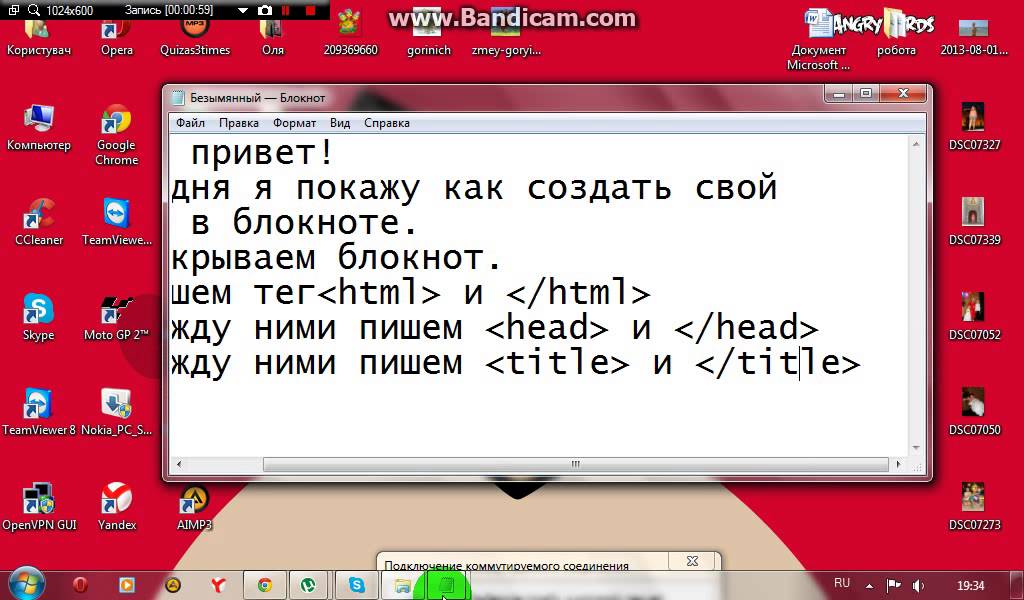Click the Opera icon in the taskbar
The width and height of the screenshot is (1024, 600).
point(80,585)
